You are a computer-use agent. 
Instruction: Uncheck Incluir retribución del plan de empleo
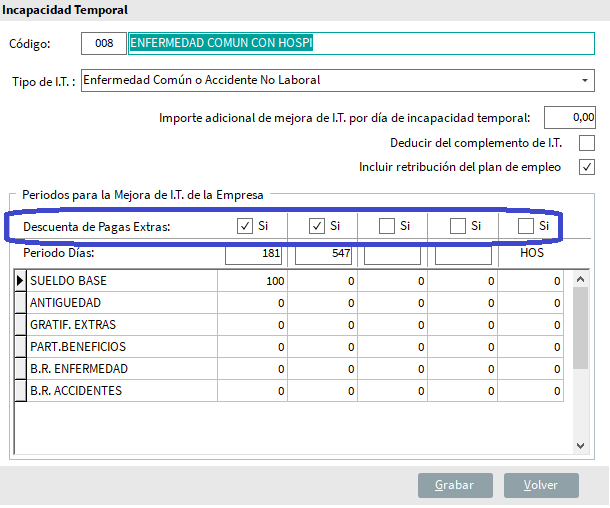point(587,167)
